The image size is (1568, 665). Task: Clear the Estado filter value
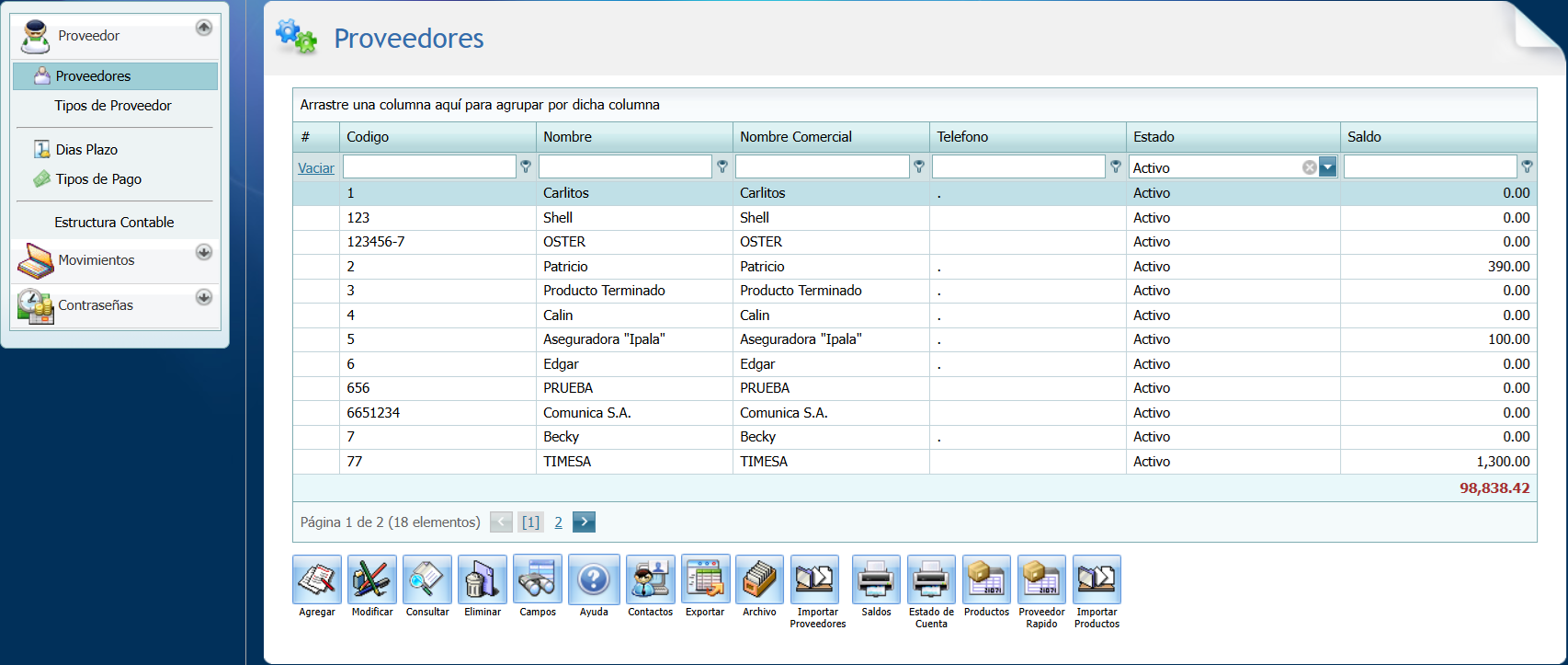coord(1309,167)
